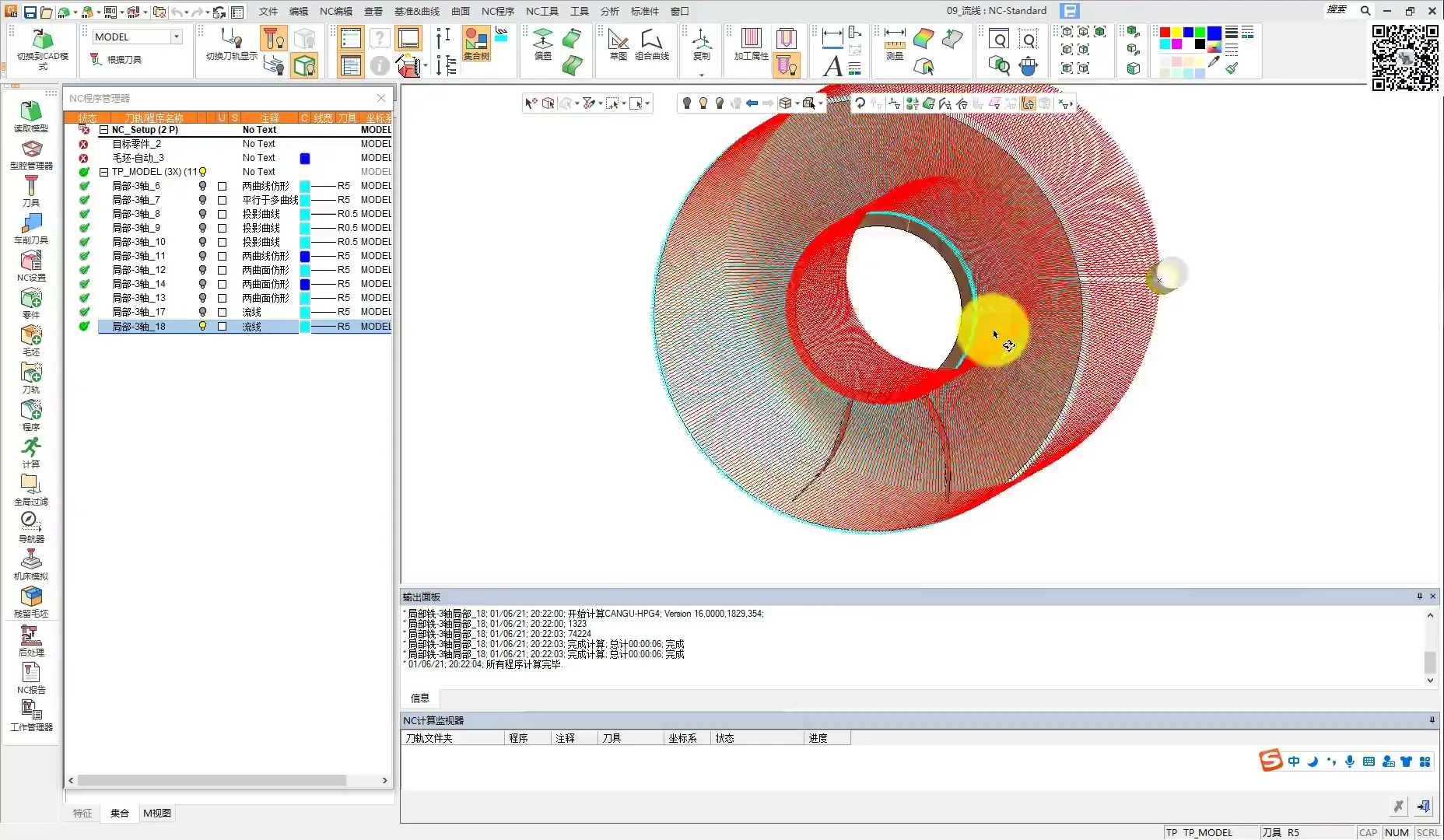Open the 读取模型 tool in sidebar
The image size is (1444, 840).
tap(31, 116)
